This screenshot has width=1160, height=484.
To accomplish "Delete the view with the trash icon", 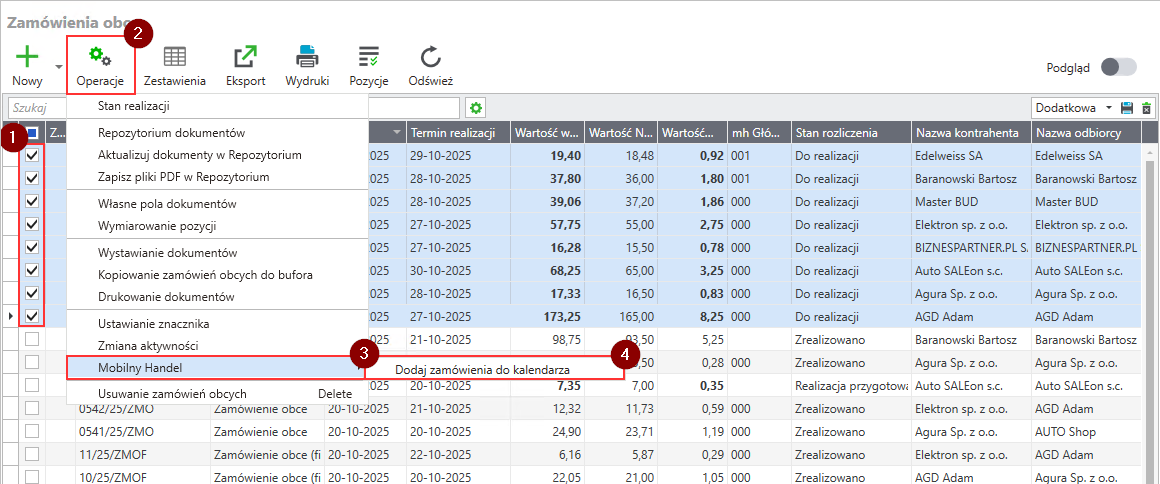I will pos(1146,108).
